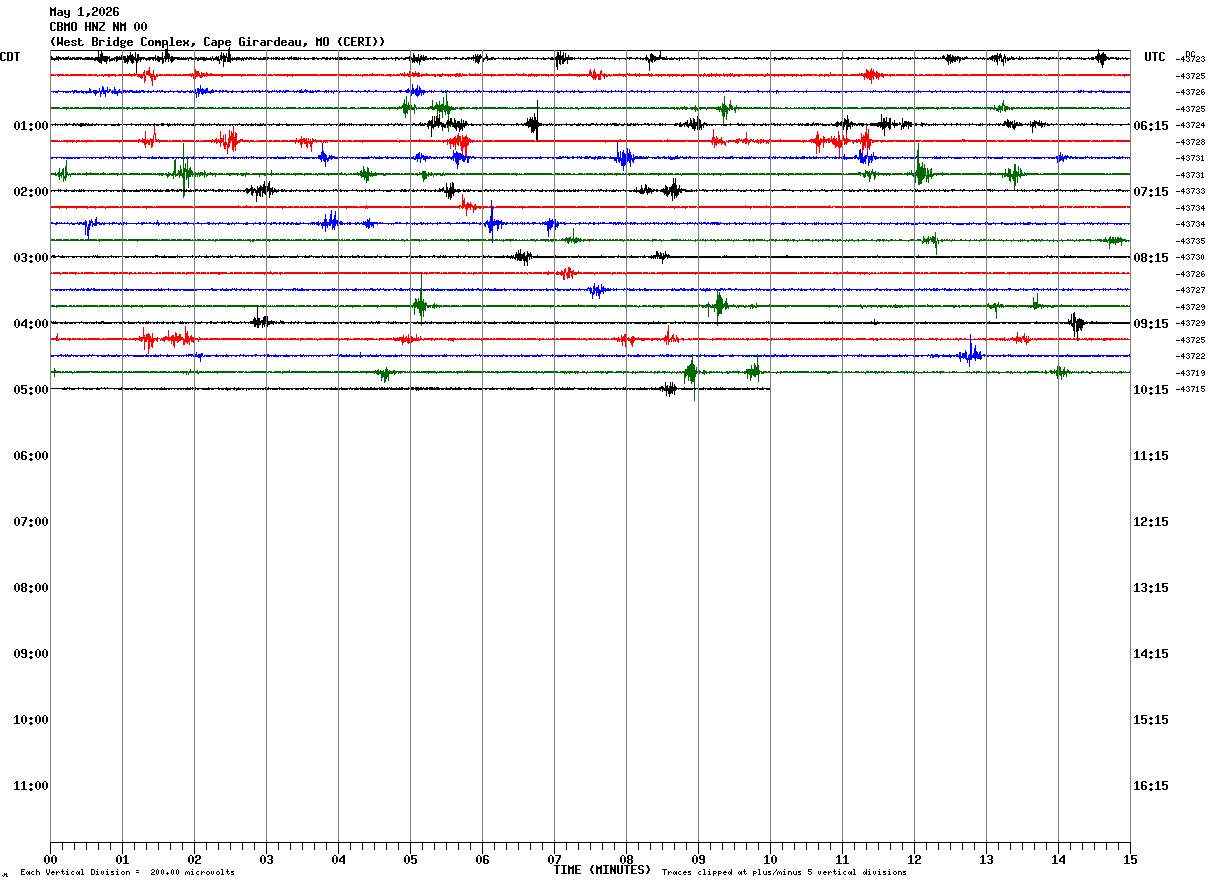
Task: Click minute 15 tick label on axis
Action: pos(1130,860)
